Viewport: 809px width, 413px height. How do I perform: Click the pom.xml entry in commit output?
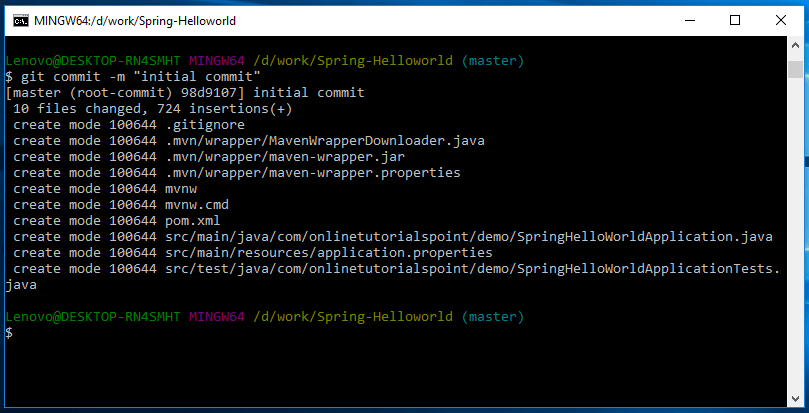pyautogui.click(x=193, y=221)
